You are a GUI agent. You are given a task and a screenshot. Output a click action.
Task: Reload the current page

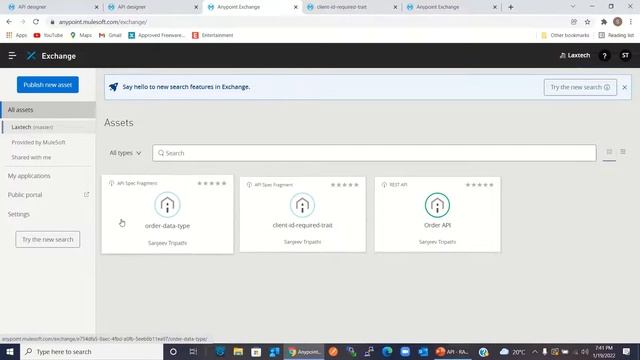(36, 22)
